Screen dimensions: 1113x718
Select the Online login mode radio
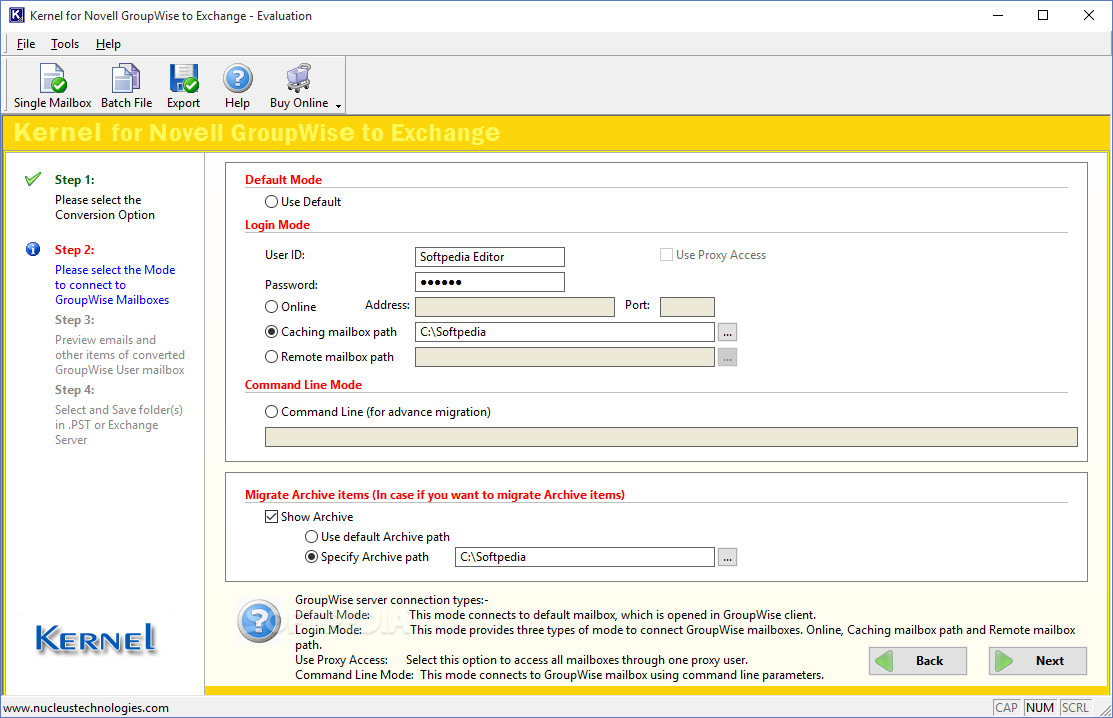271,306
